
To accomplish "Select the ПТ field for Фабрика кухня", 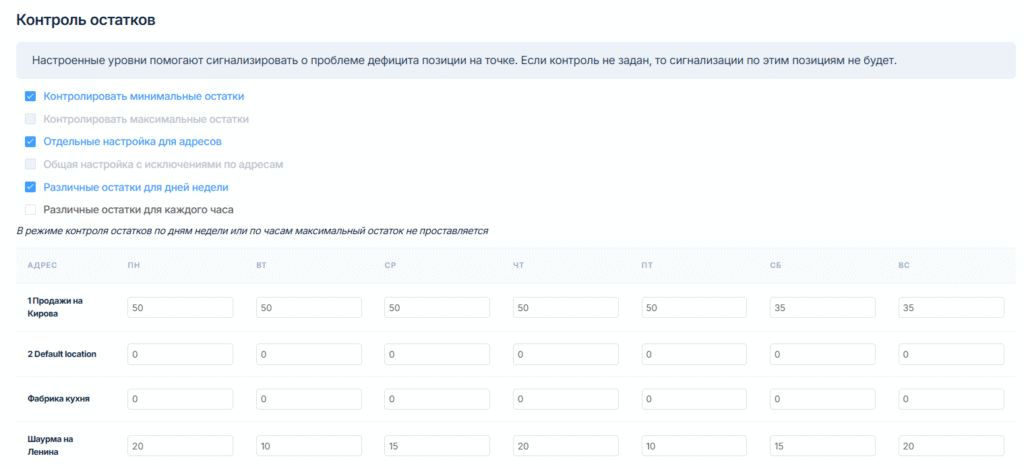I will pyautogui.click(x=694, y=399).
